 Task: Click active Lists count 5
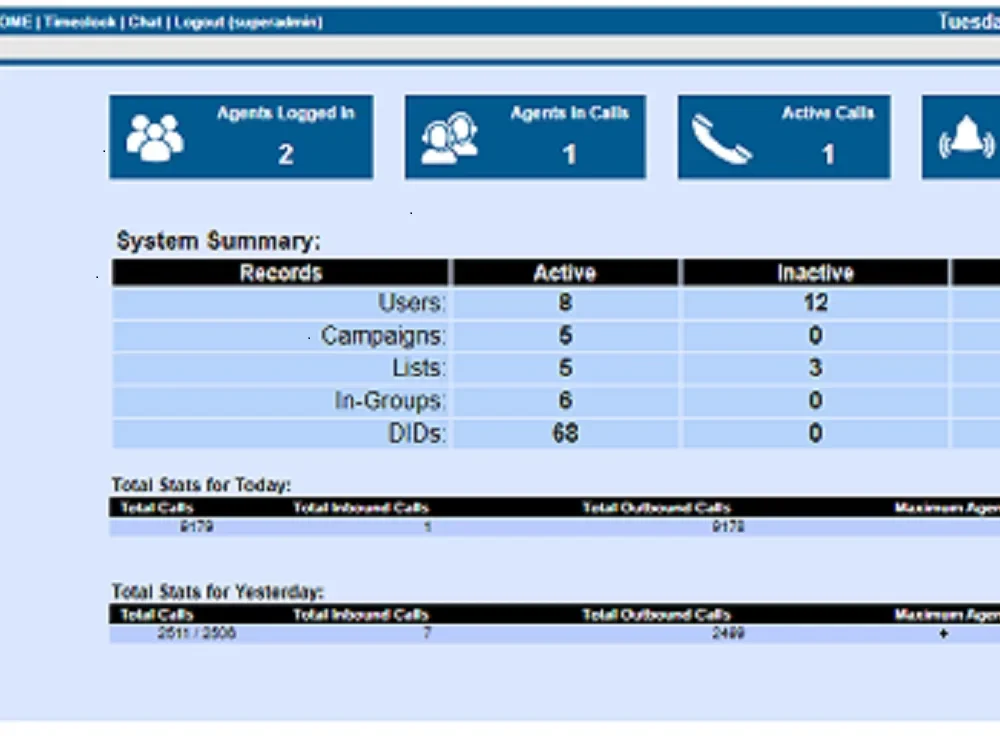coord(565,368)
